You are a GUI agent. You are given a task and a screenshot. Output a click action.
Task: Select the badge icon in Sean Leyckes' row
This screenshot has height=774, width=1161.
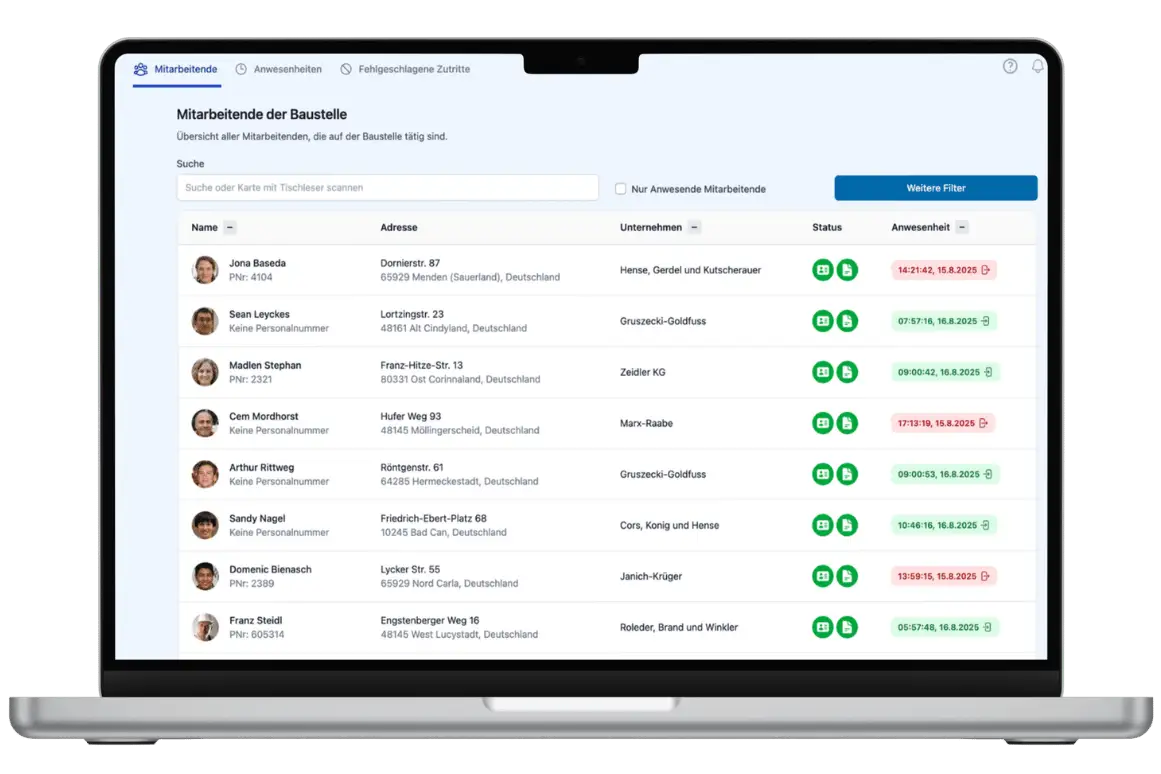821,320
